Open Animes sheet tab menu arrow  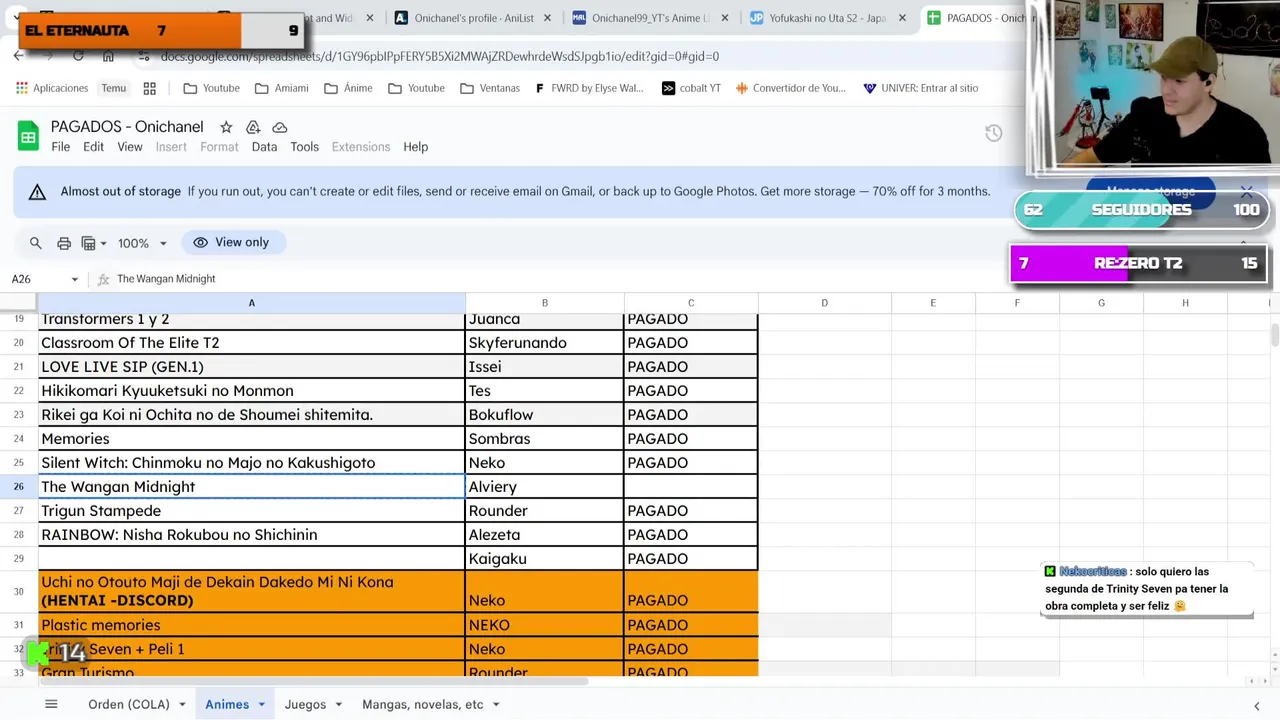261,704
